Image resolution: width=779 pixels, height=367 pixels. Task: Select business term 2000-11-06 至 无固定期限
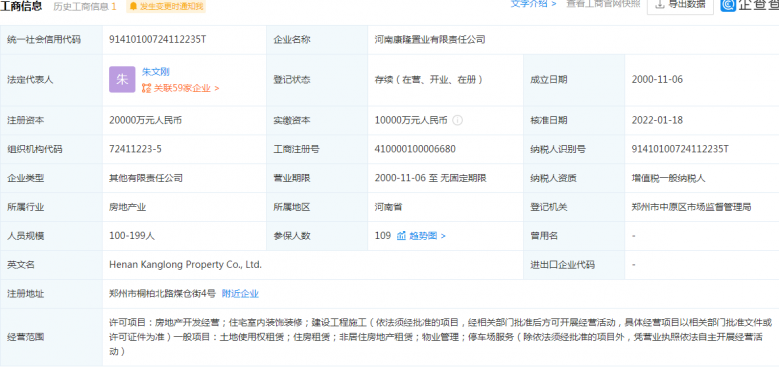pyautogui.click(x=430, y=178)
